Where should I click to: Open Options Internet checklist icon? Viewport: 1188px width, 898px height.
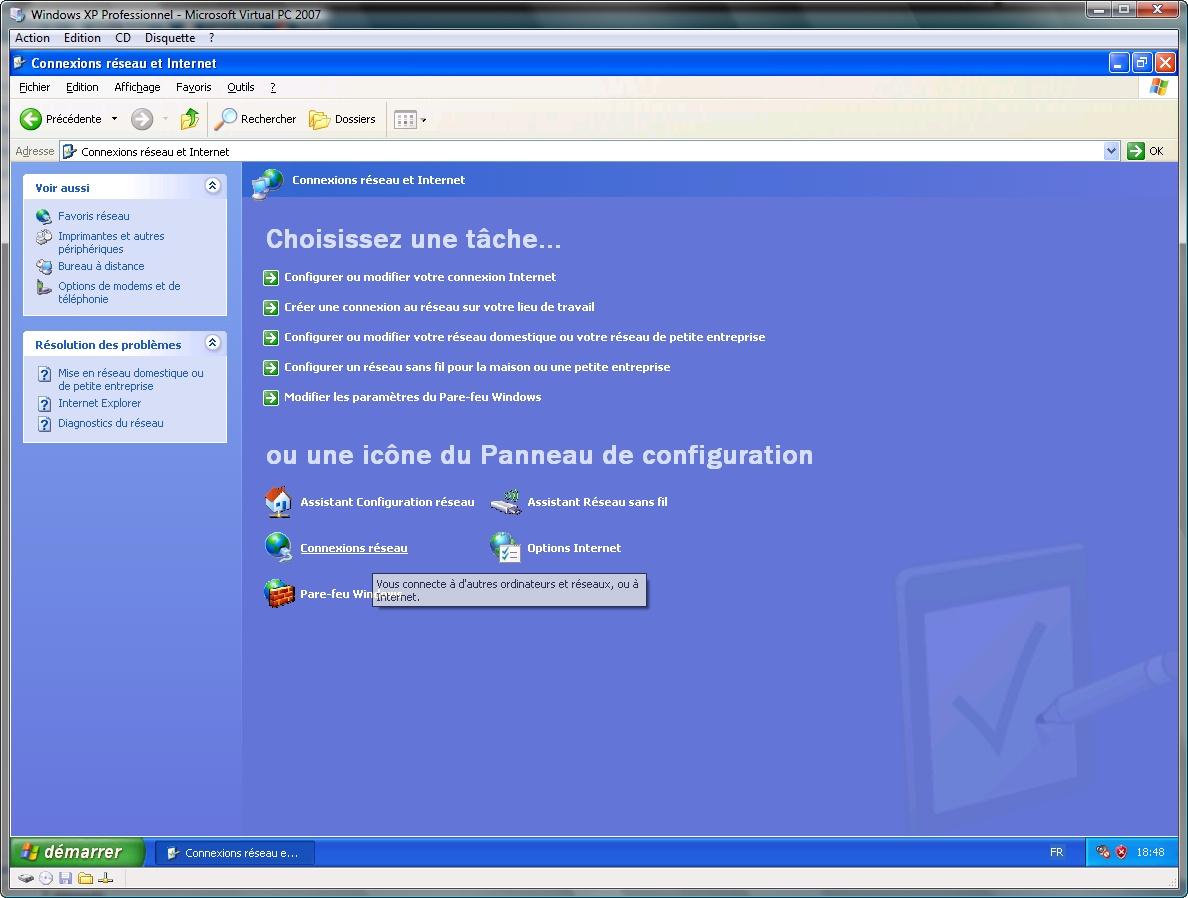click(x=505, y=547)
